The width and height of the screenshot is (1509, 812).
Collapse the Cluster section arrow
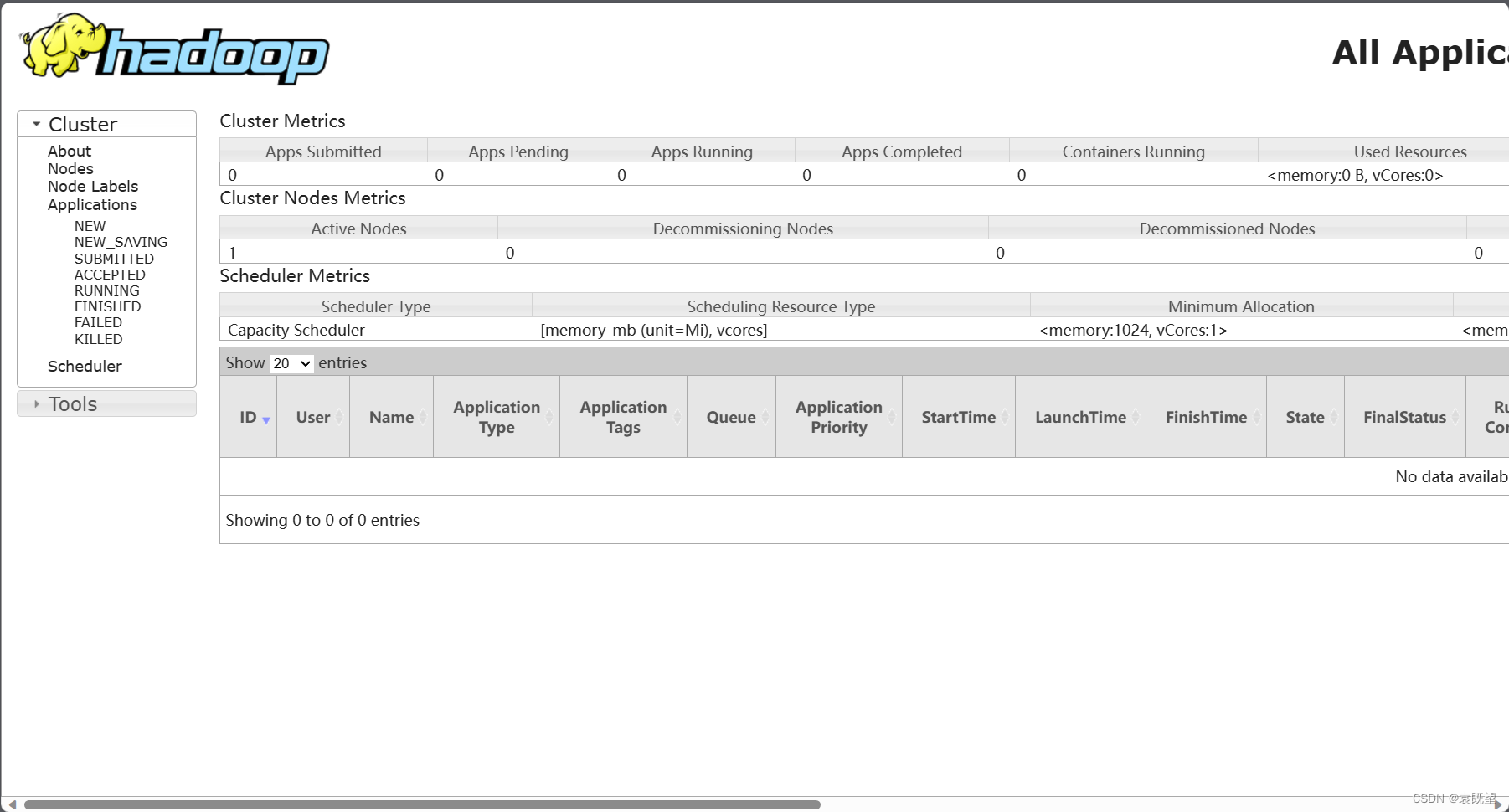coord(36,124)
